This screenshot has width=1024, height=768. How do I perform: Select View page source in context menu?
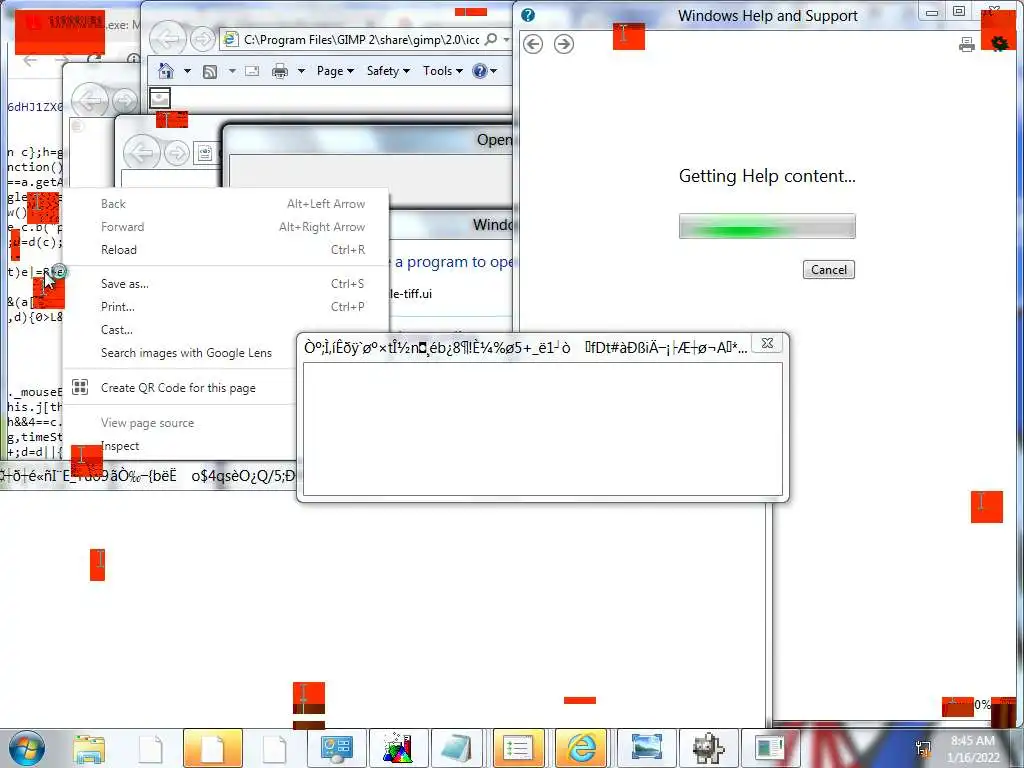(181, 423)
